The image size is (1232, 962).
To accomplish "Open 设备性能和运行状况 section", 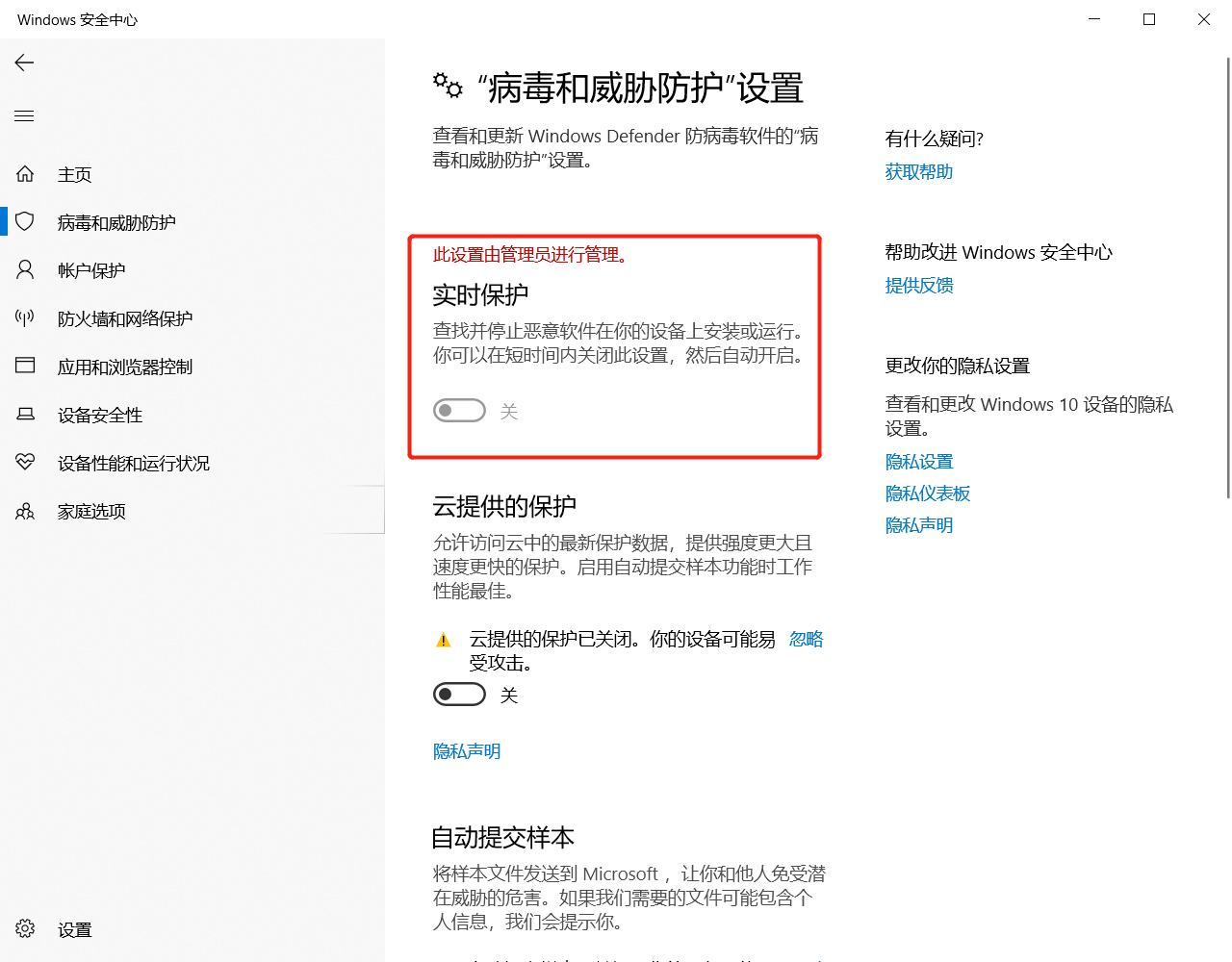I will click(x=192, y=463).
